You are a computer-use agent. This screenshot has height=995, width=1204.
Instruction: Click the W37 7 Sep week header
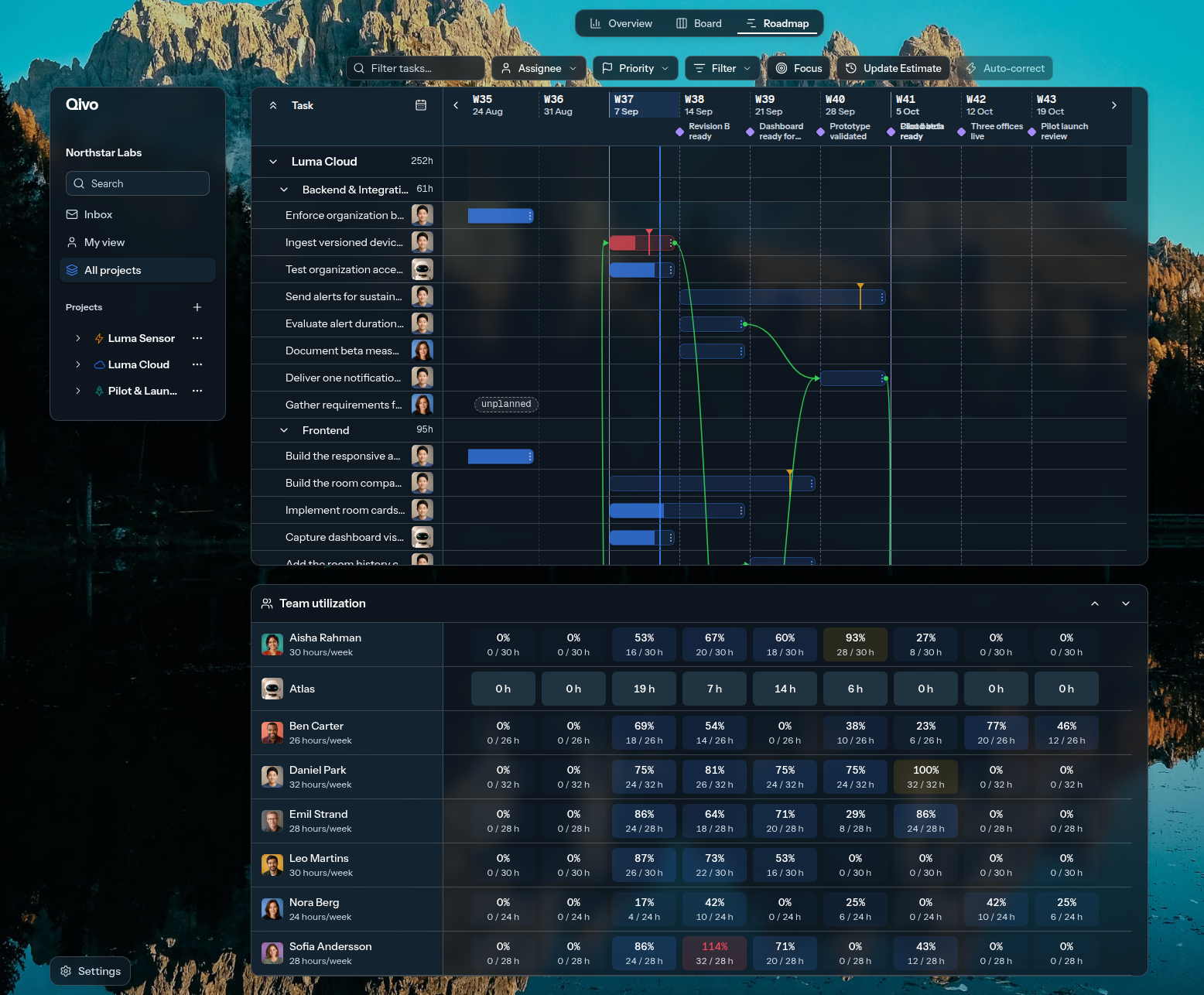pos(644,105)
